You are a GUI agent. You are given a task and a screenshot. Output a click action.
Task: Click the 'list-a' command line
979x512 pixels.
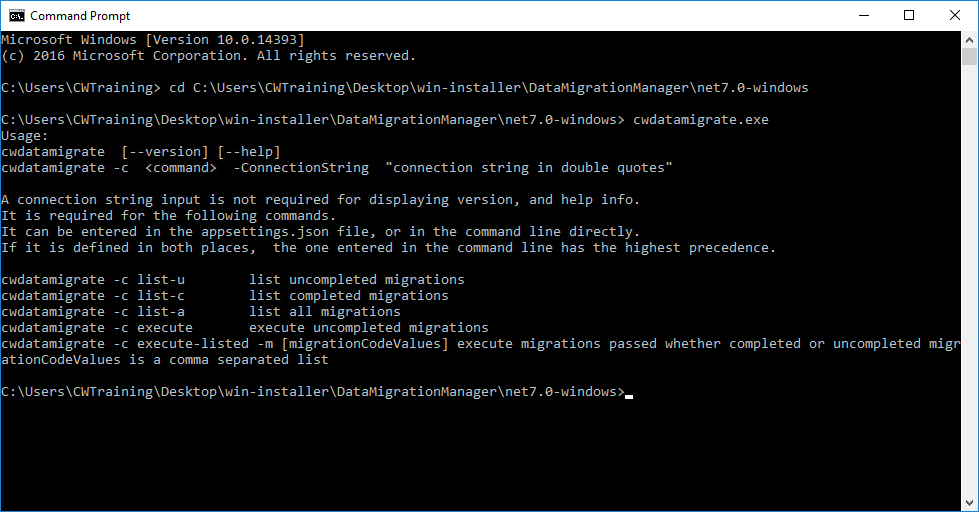tap(201, 312)
